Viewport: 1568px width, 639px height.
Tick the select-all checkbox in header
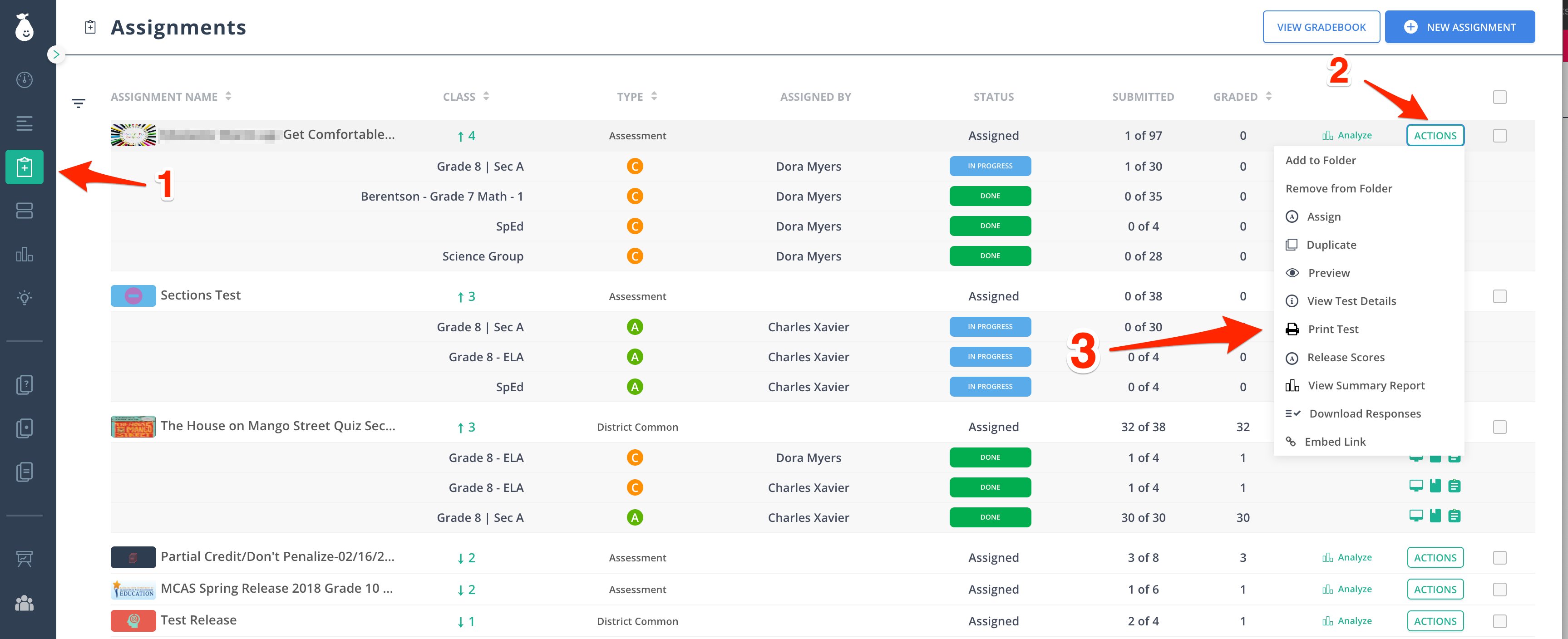1500,97
